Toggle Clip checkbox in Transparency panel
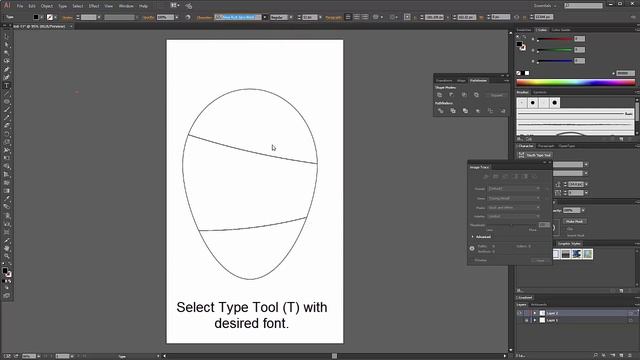Screen dimensions: 640x360 point(565,229)
